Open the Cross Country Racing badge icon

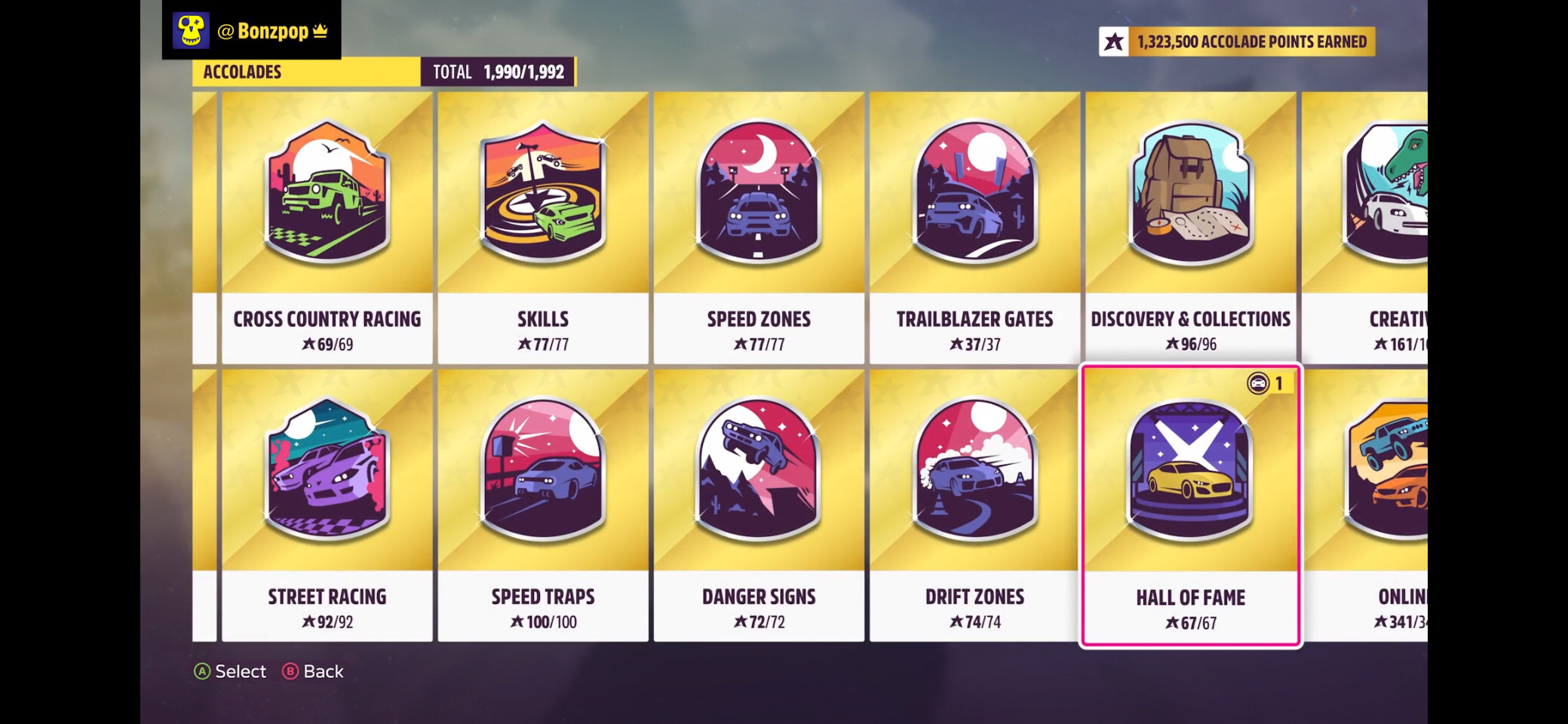tap(327, 192)
